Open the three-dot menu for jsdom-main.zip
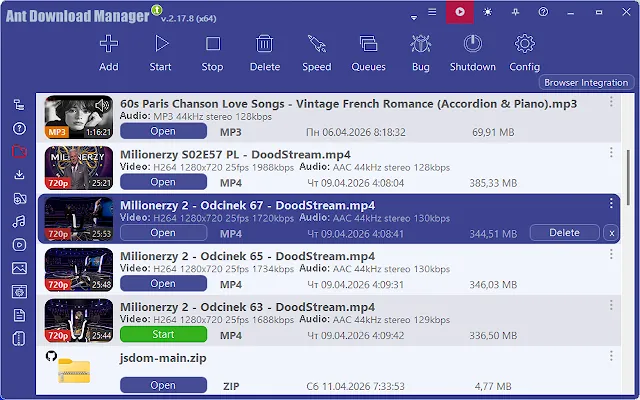The height and width of the screenshot is (400, 640). pos(611,356)
